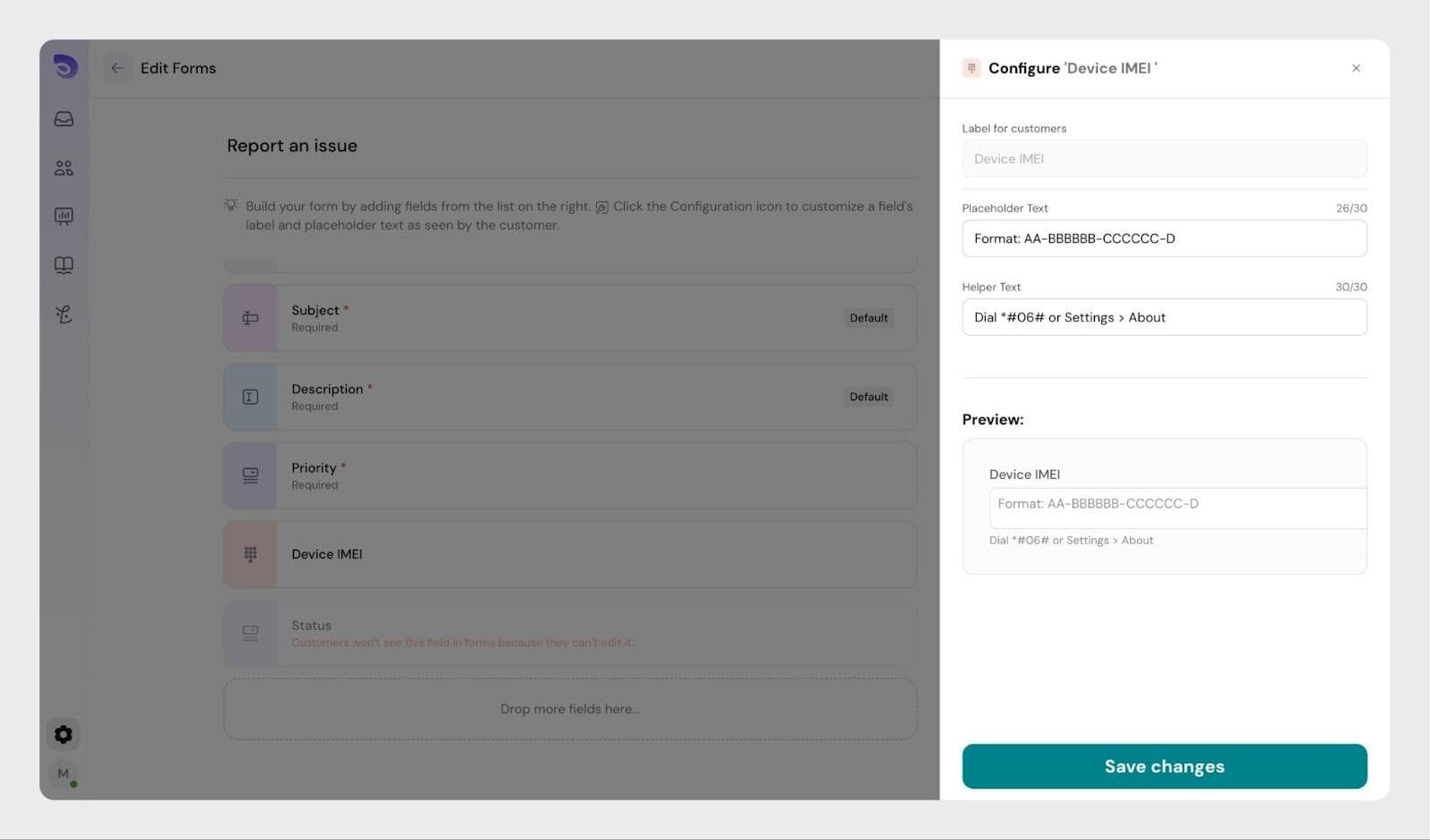Select the Device IMEI form field row
Viewport: 1430px width, 840px height.
(590, 555)
